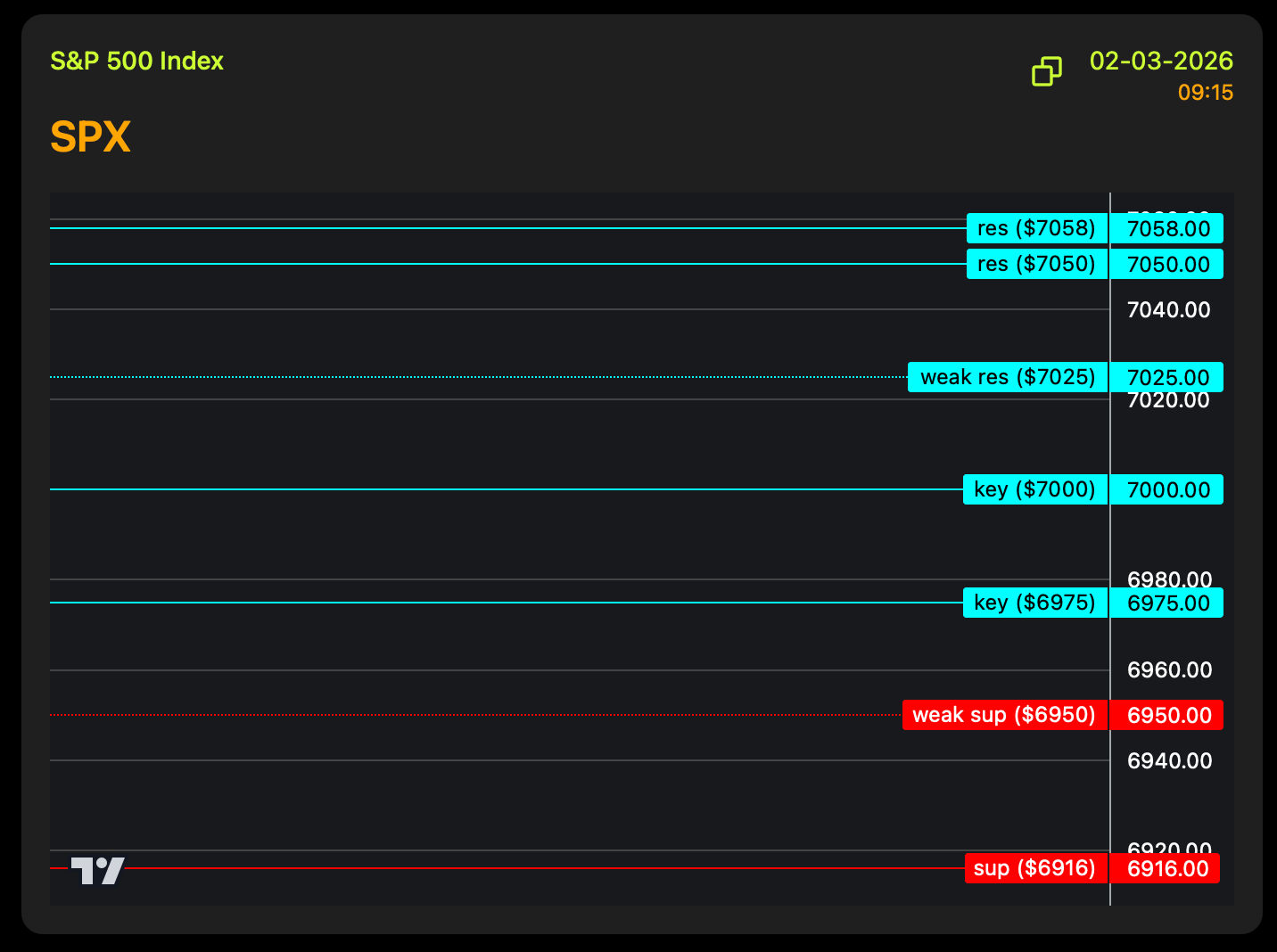Click the red 6916.00 price axis tag
The height and width of the screenshot is (952, 1277).
[1166, 869]
